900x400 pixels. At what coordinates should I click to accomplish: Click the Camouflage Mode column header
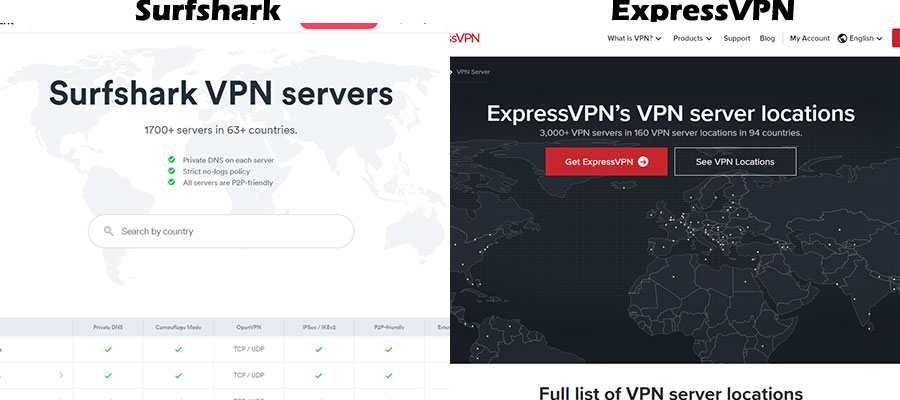click(x=179, y=327)
